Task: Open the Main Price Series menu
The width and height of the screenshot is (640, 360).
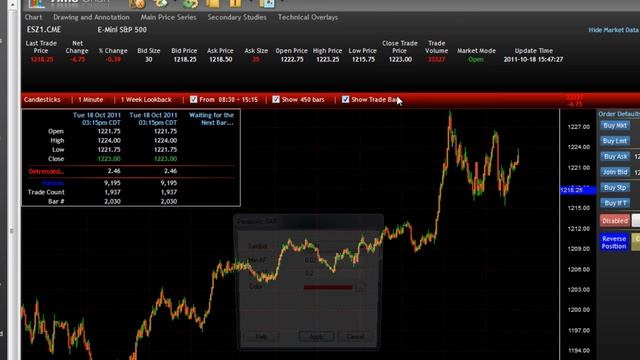Action: click(x=168, y=17)
